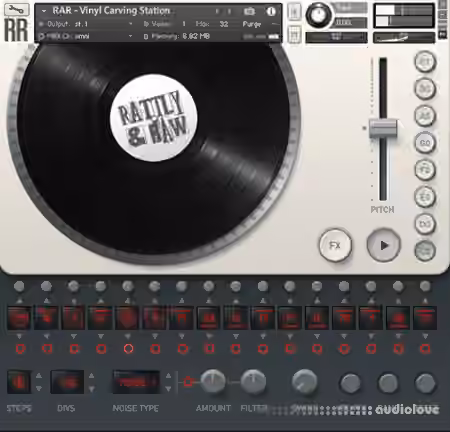The width and height of the screenshot is (450, 432).
Task: Take a snapshot with the camera icon
Action: (249, 12)
